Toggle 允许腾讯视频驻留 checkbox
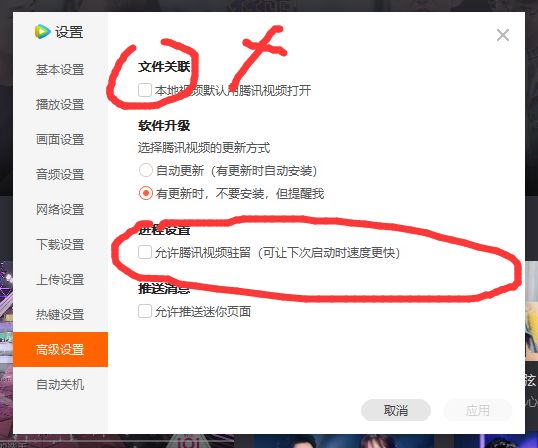 click(145, 252)
